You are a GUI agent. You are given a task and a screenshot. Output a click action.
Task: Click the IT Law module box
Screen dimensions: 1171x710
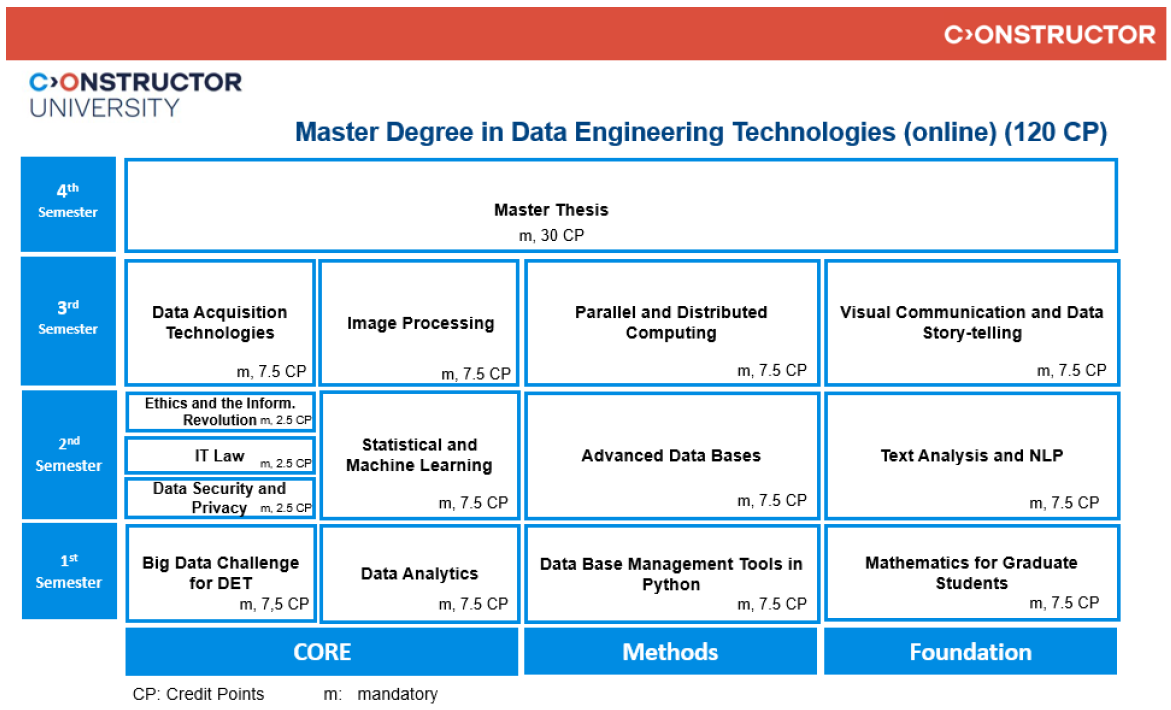220,456
